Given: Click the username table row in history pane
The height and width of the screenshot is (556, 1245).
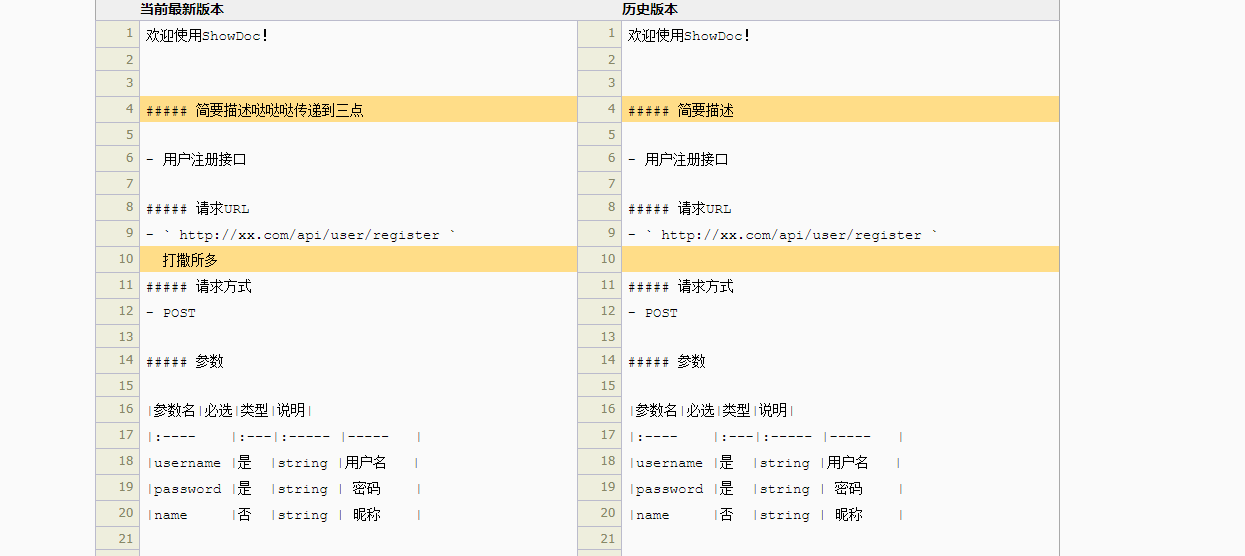Looking at the screenshot, I should point(765,463).
